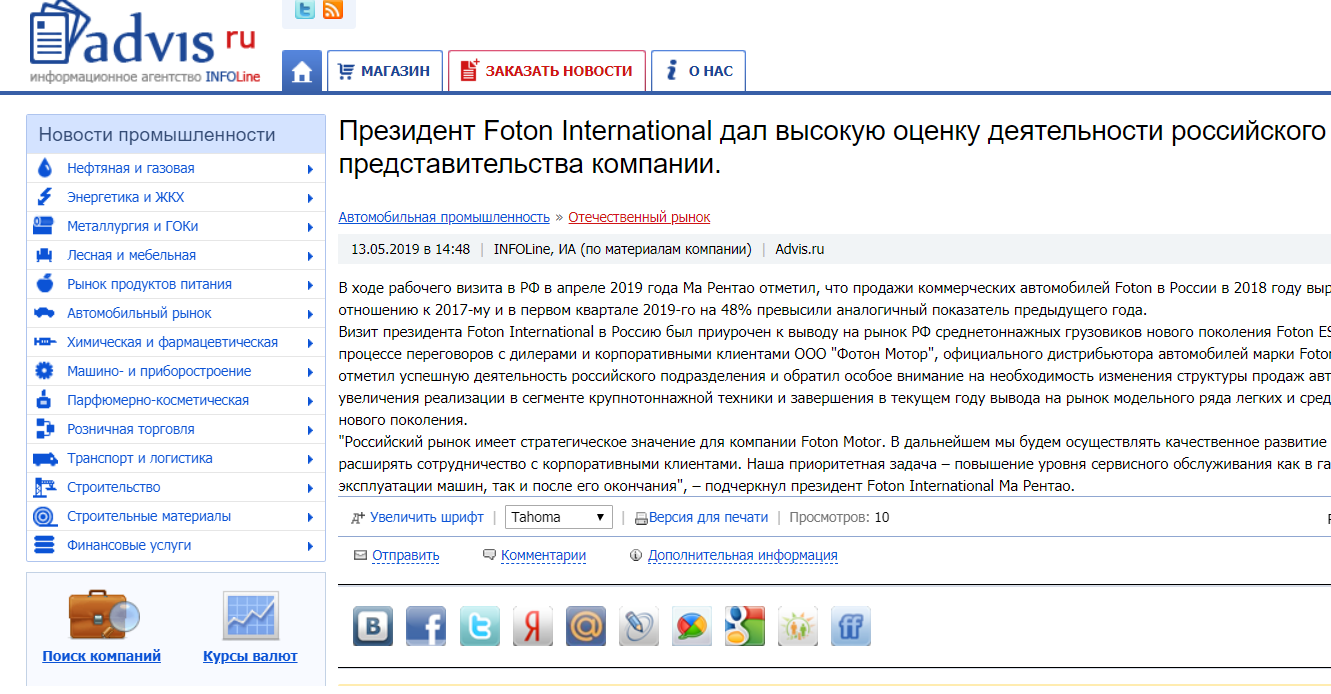
Task: Click the Yandex share icon
Action: 532,625
